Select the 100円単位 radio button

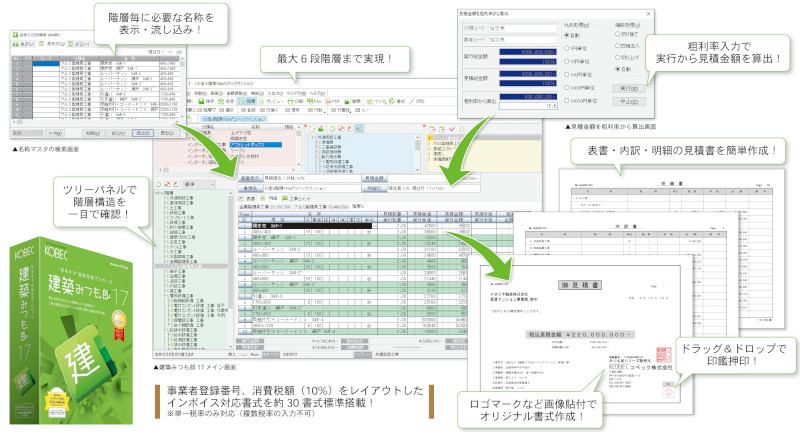pyautogui.click(x=566, y=74)
